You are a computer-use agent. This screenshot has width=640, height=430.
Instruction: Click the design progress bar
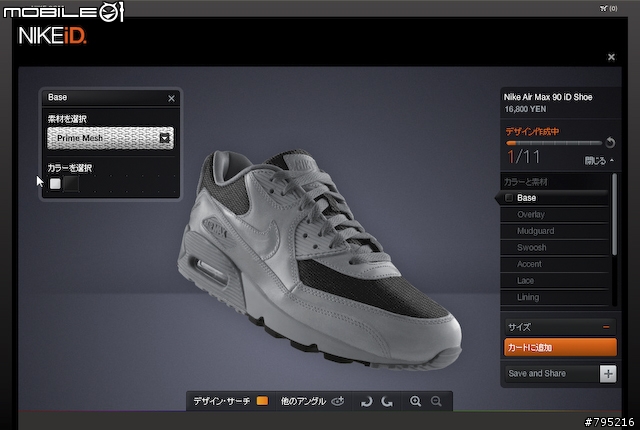point(554,143)
